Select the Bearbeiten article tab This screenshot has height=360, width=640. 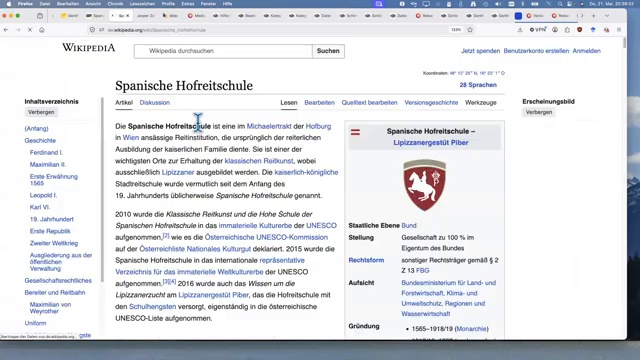click(x=320, y=102)
